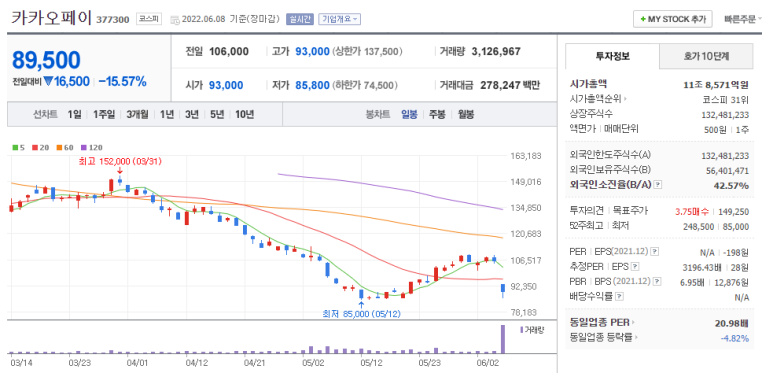This screenshot has height=373, width=773.
Task: Select the 5년 line chart period
Action: (x=217, y=114)
